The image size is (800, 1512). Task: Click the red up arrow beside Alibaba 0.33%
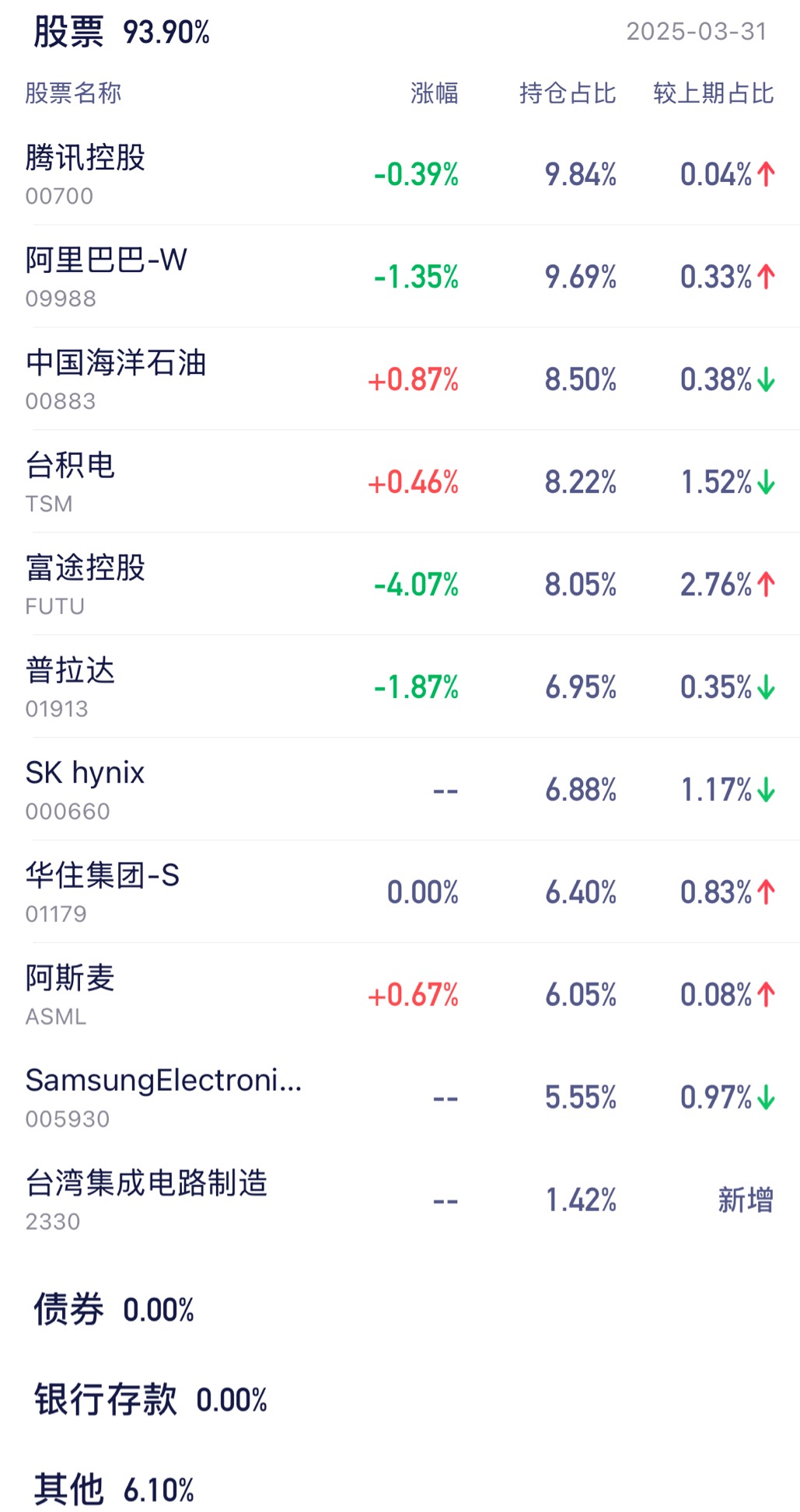[766, 277]
